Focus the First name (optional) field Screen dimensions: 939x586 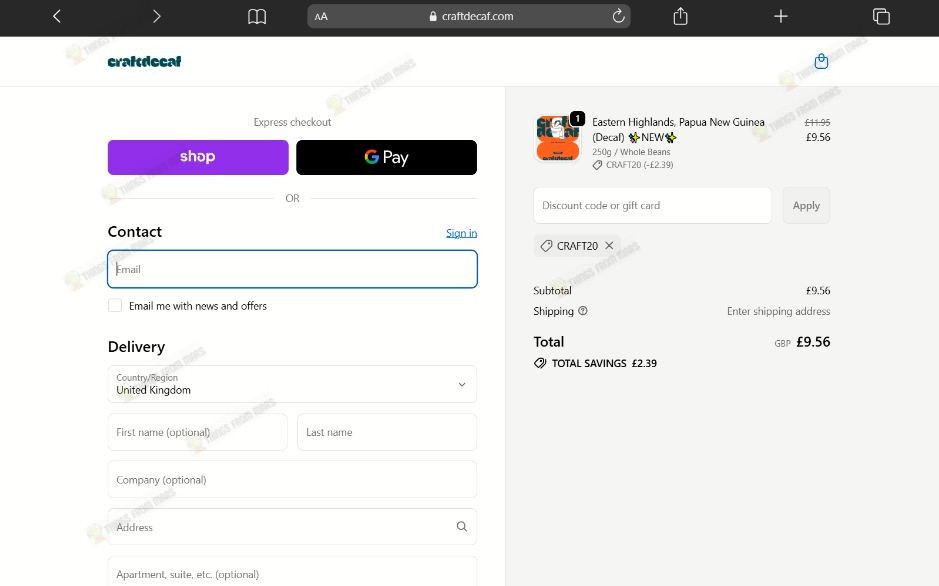click(x=198, y=432)
